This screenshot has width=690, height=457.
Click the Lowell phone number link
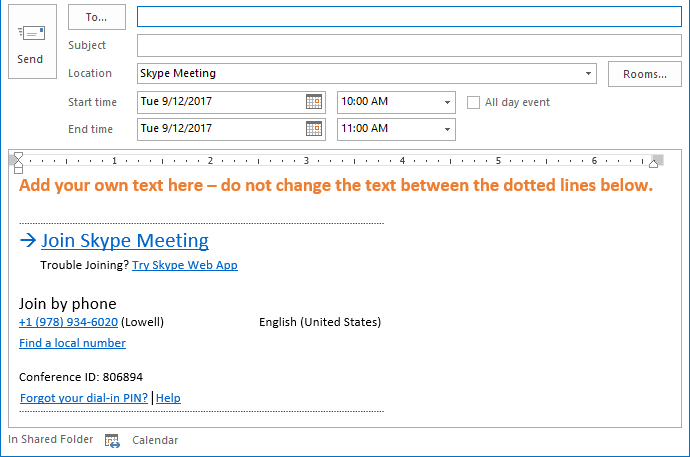point(68,322)
